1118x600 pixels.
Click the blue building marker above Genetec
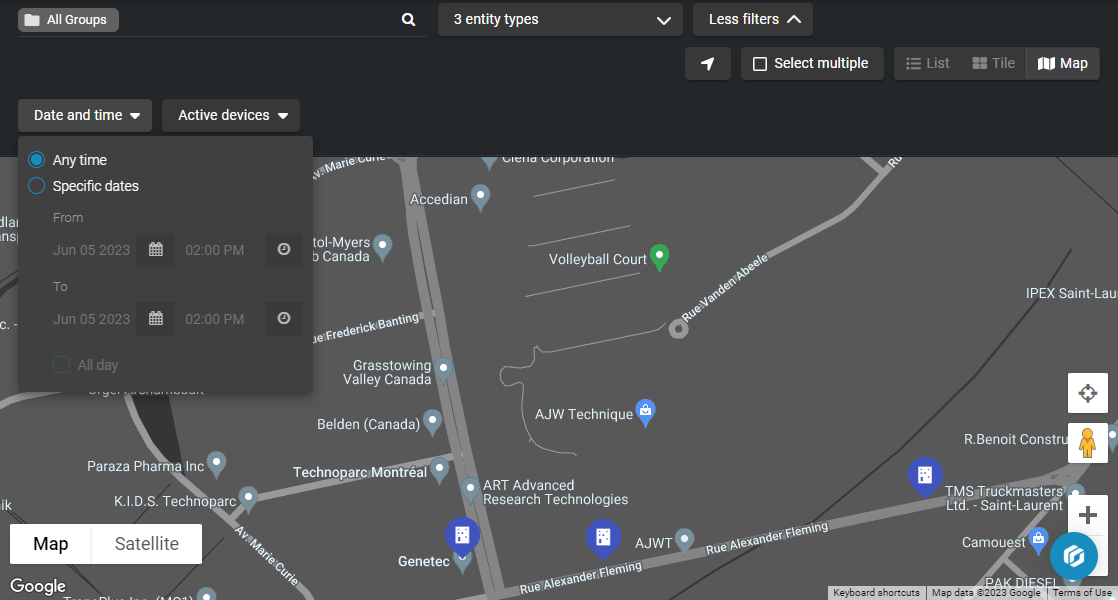[x=462, y=537]
